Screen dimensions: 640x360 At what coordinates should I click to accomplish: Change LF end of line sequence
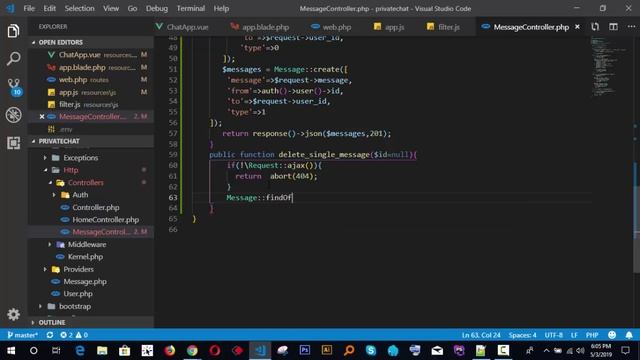click(574, 335)
